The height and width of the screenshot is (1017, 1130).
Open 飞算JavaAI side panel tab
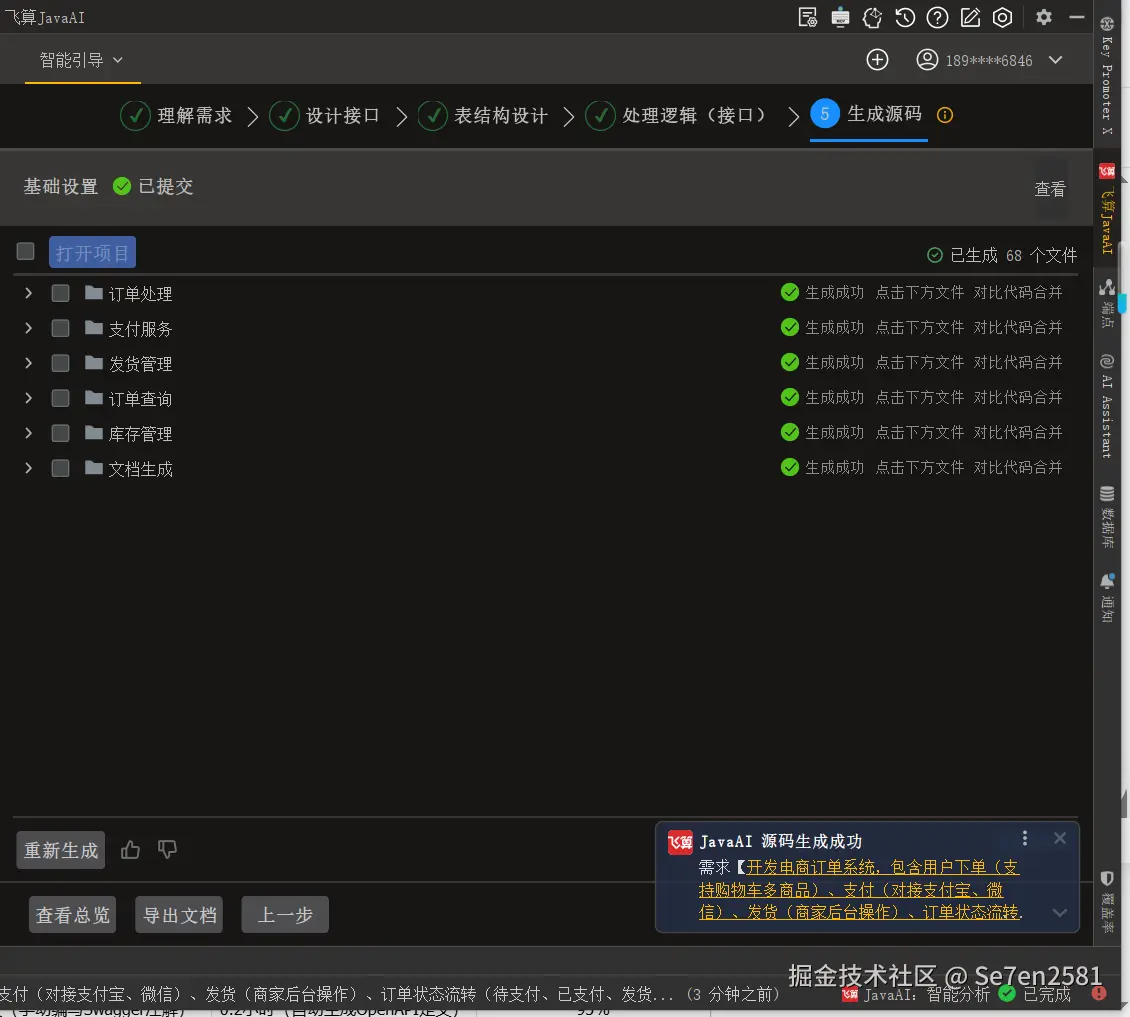1107,208
